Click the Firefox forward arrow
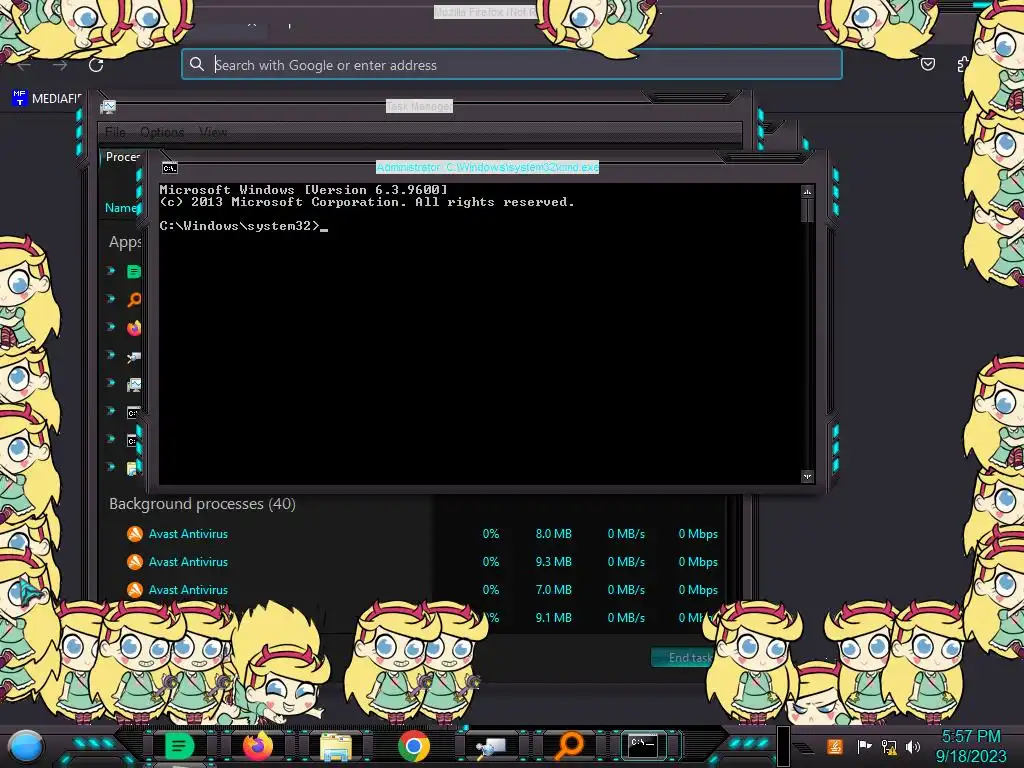 [60, 65]
